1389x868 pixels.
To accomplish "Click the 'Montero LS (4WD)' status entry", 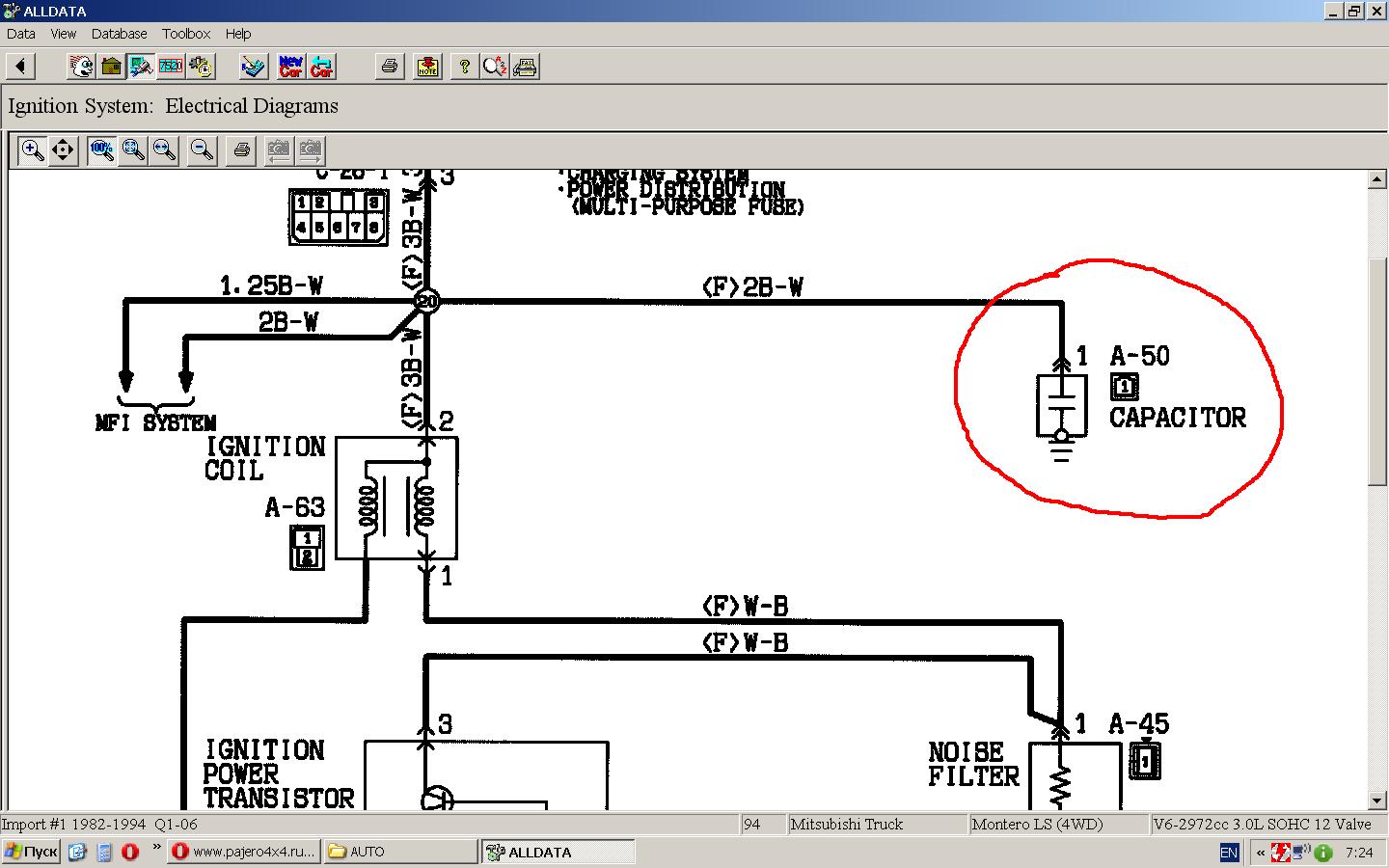I will (x=1058, y=824).
